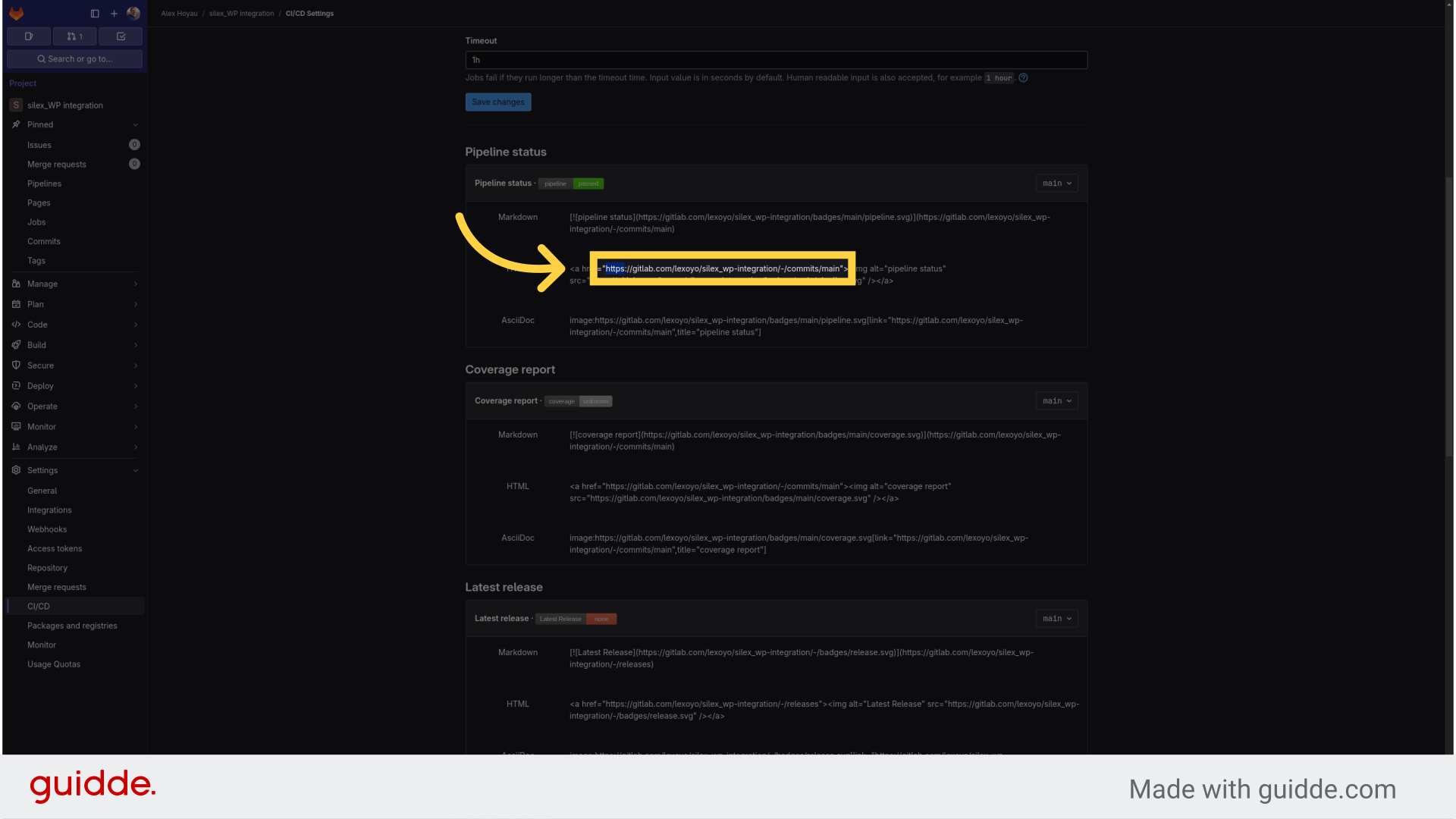
Task: Open the Code section sidebar icon
Action: tap(16, 325)
